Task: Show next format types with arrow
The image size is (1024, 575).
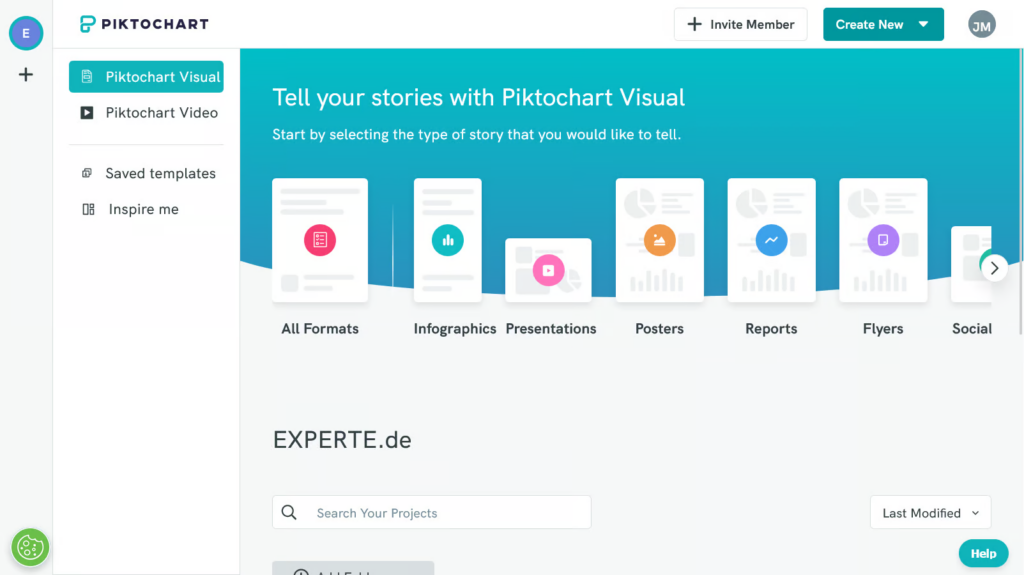Action: [x=994, y=268]
